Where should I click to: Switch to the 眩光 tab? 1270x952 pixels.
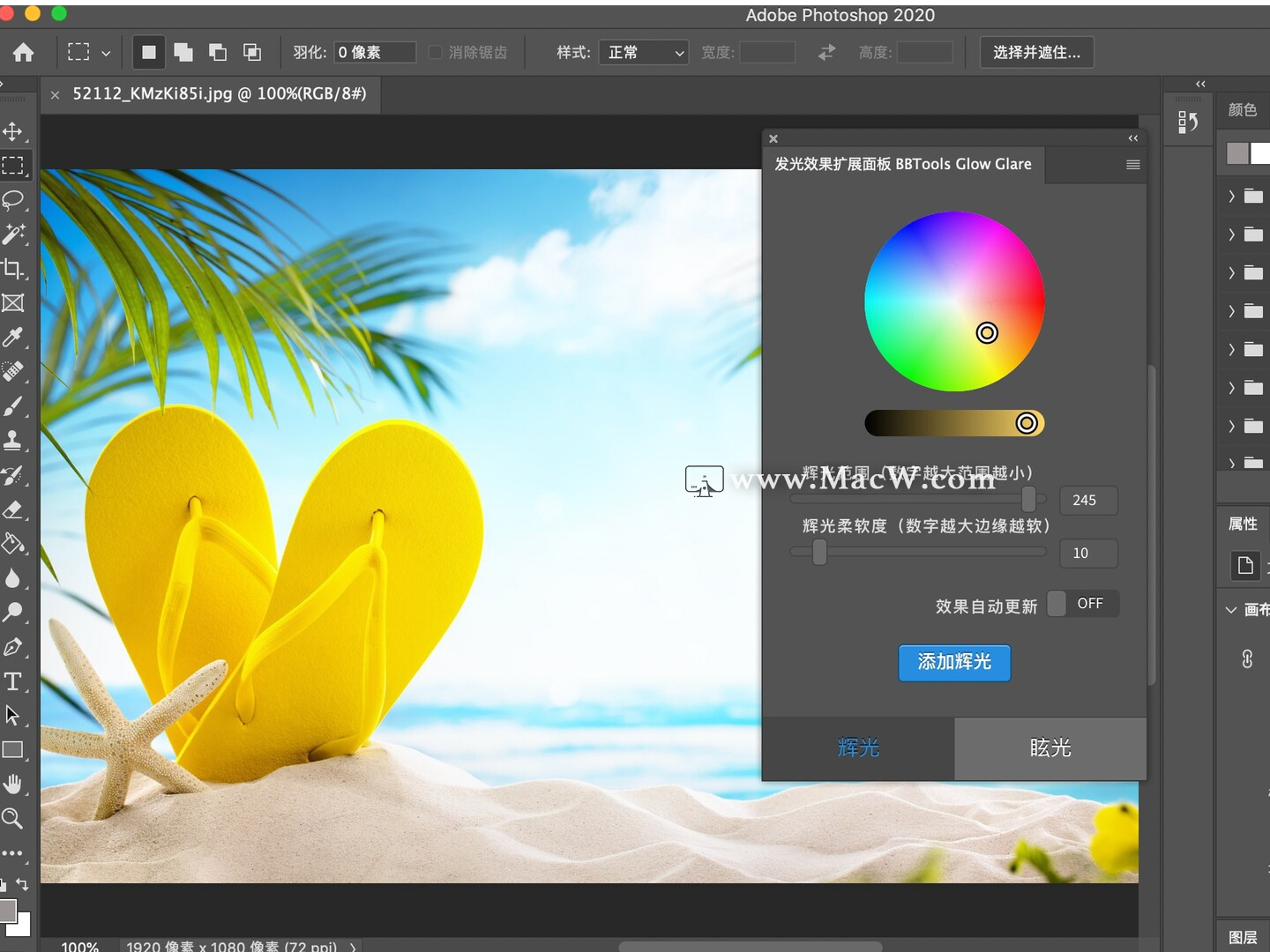(x=1050, y=748)
